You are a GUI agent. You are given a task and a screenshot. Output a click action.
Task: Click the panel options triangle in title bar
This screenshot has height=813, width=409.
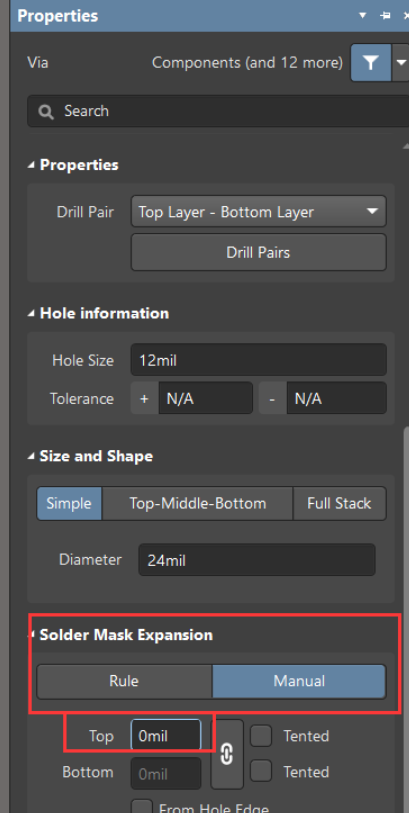tap(363, 16)
